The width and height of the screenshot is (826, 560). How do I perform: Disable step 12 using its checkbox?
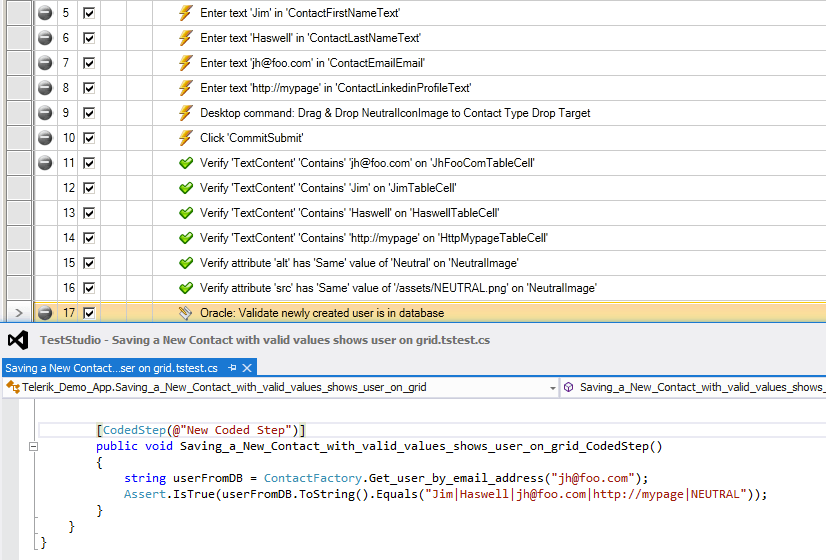pyautogui.click(x=89, y=188)
